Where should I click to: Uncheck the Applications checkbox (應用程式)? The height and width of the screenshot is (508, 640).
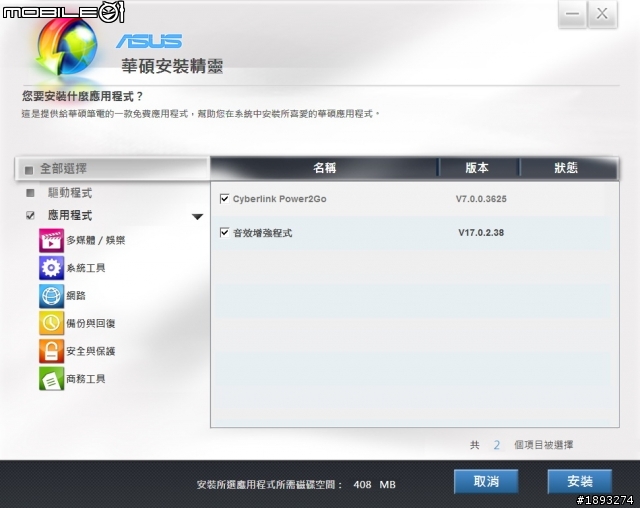30,215
